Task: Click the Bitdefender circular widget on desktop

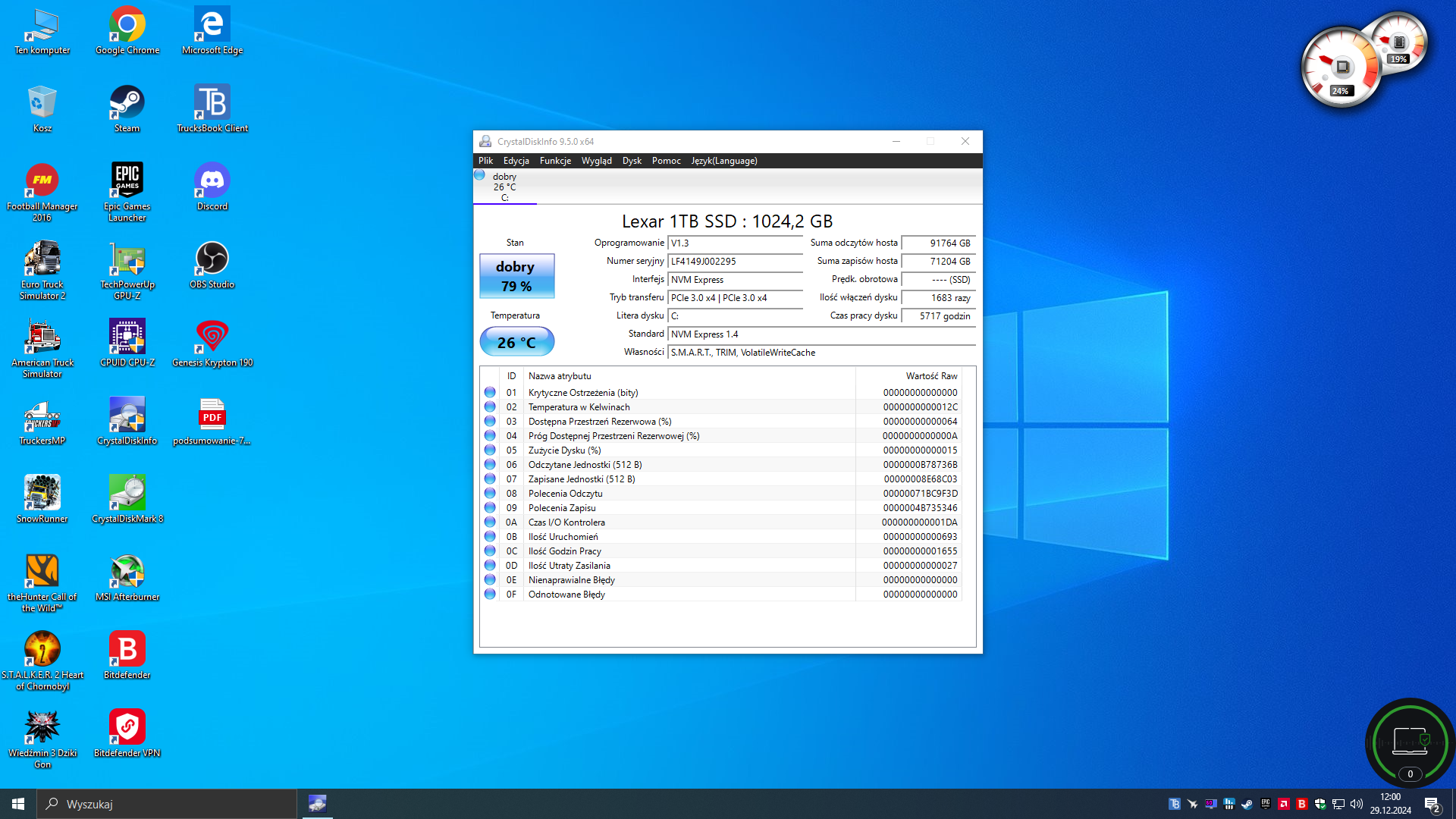Action: pos(1410,744)
